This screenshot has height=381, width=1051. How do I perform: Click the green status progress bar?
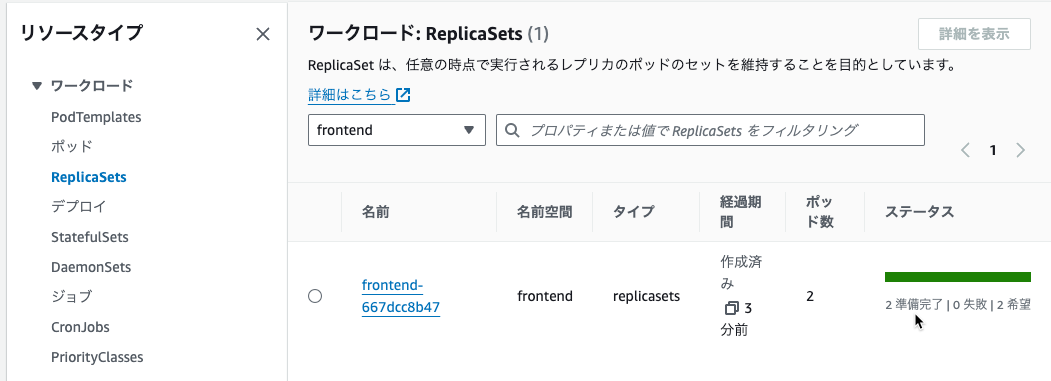tap(957, 277)
